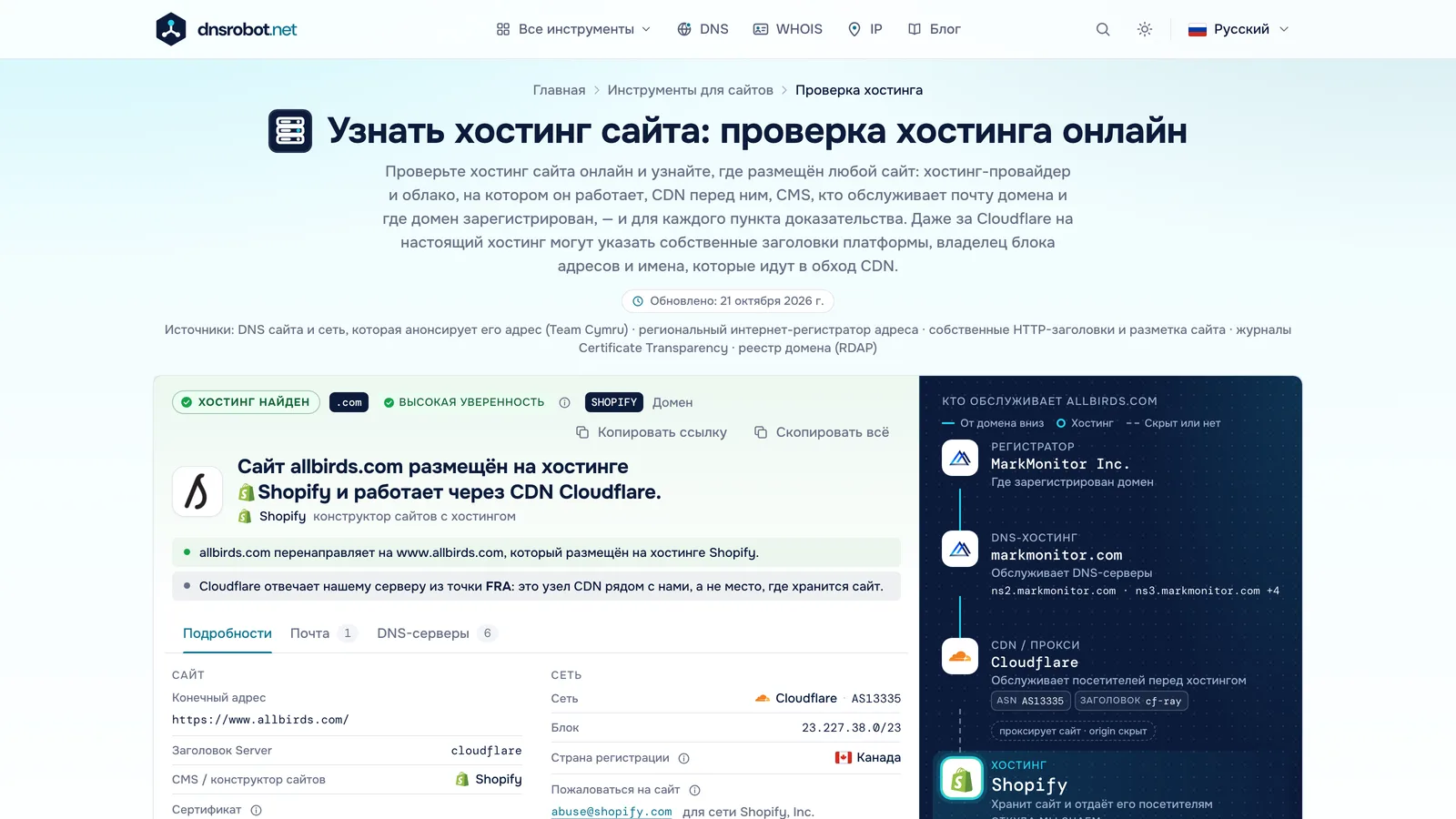Click the ASN AS13335 badge

coord(1030,701)
